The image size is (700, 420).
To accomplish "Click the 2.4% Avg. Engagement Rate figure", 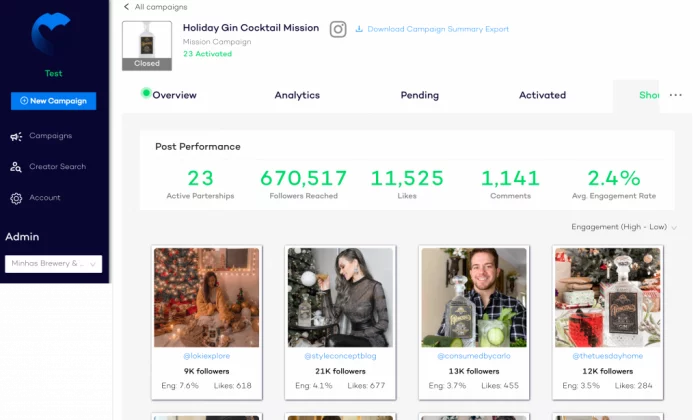I will [614, 179].
